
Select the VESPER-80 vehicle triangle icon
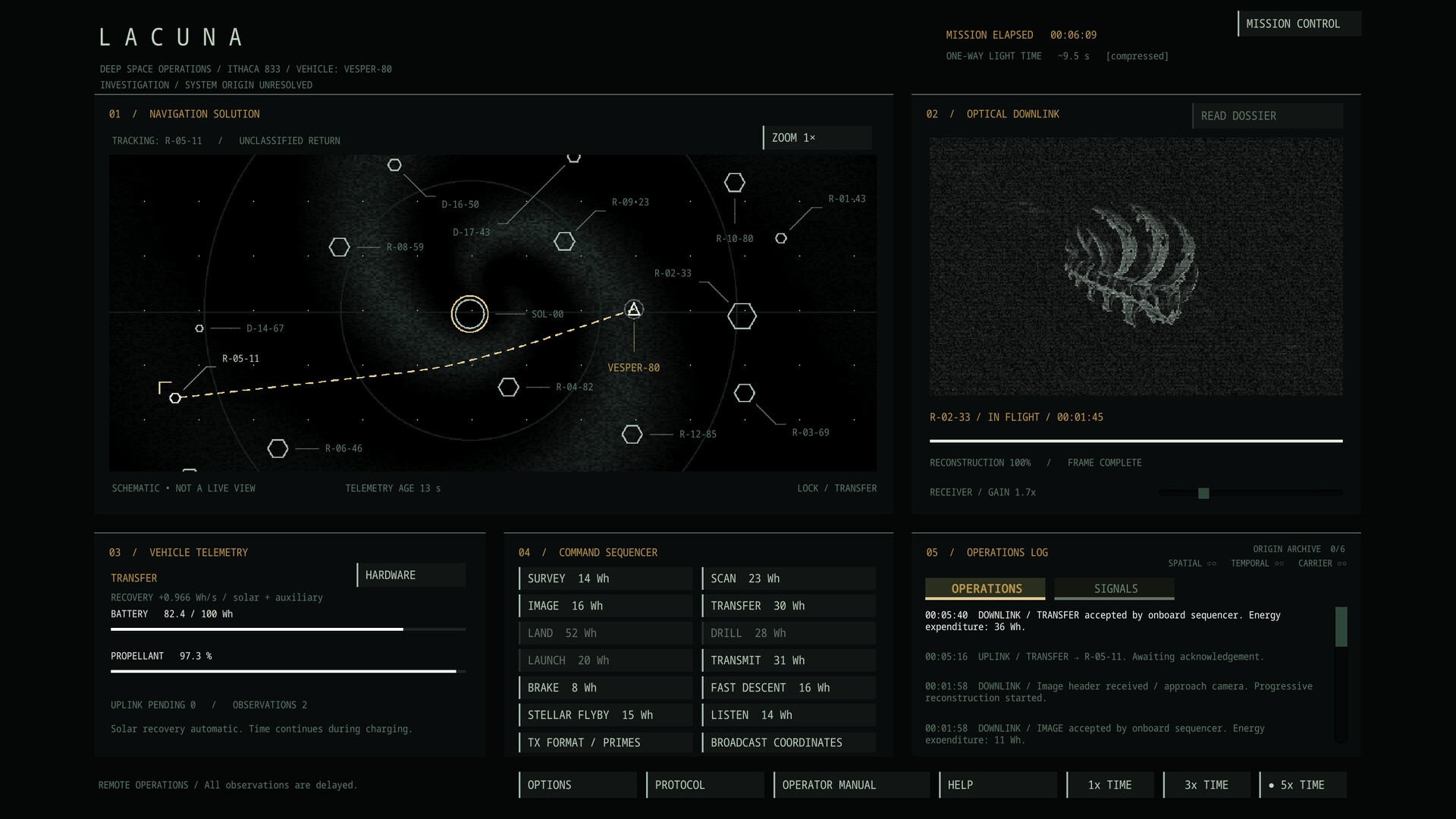coord(634,309)
